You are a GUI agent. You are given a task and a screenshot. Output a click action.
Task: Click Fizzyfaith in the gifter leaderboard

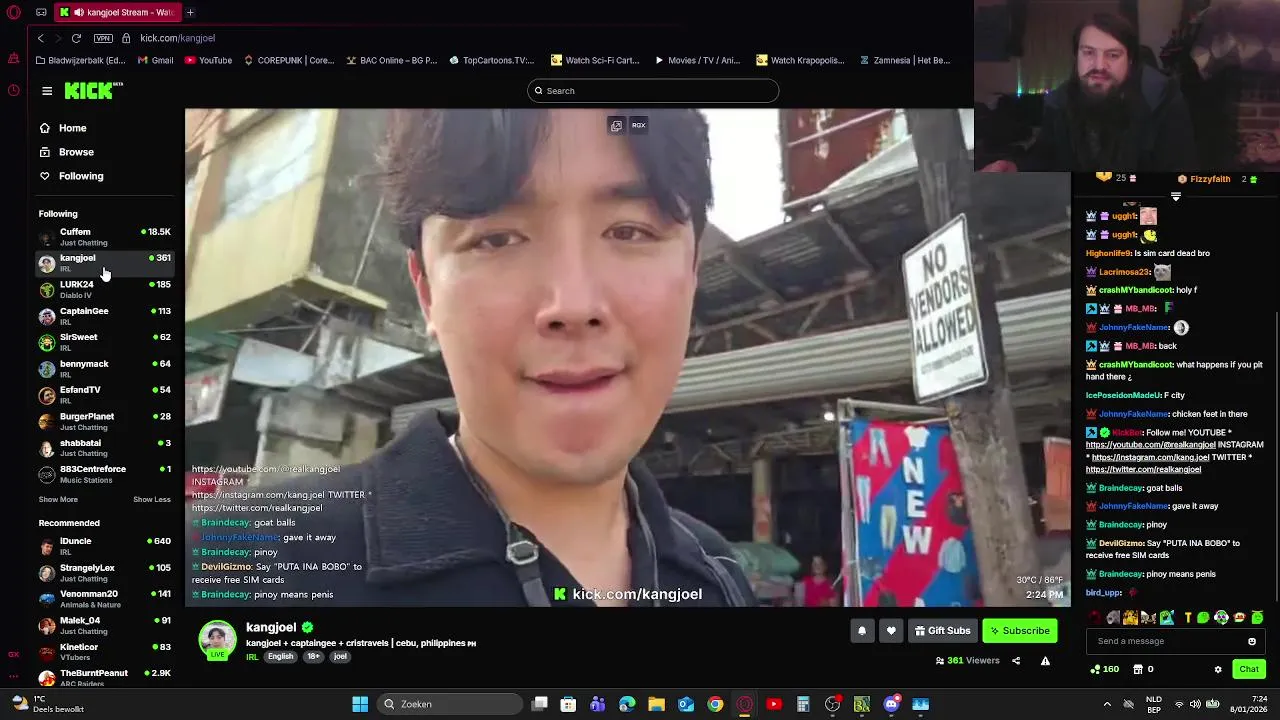tap(1210, 179)
